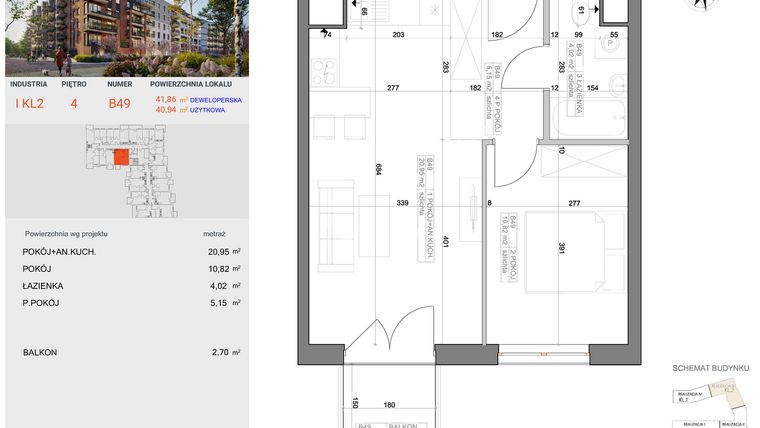The height and width of the screenshot is (428, 760).
Task: Click the Powierzchnia wg projektu label
Action: [66, 234]
